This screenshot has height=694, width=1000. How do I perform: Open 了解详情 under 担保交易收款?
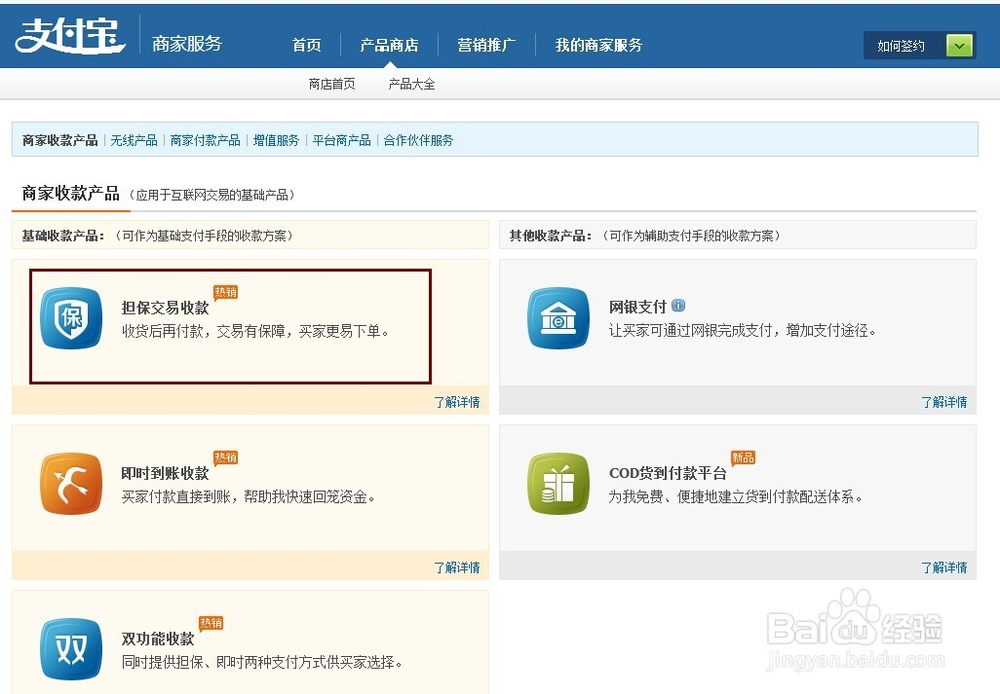[x=459, y=401]
